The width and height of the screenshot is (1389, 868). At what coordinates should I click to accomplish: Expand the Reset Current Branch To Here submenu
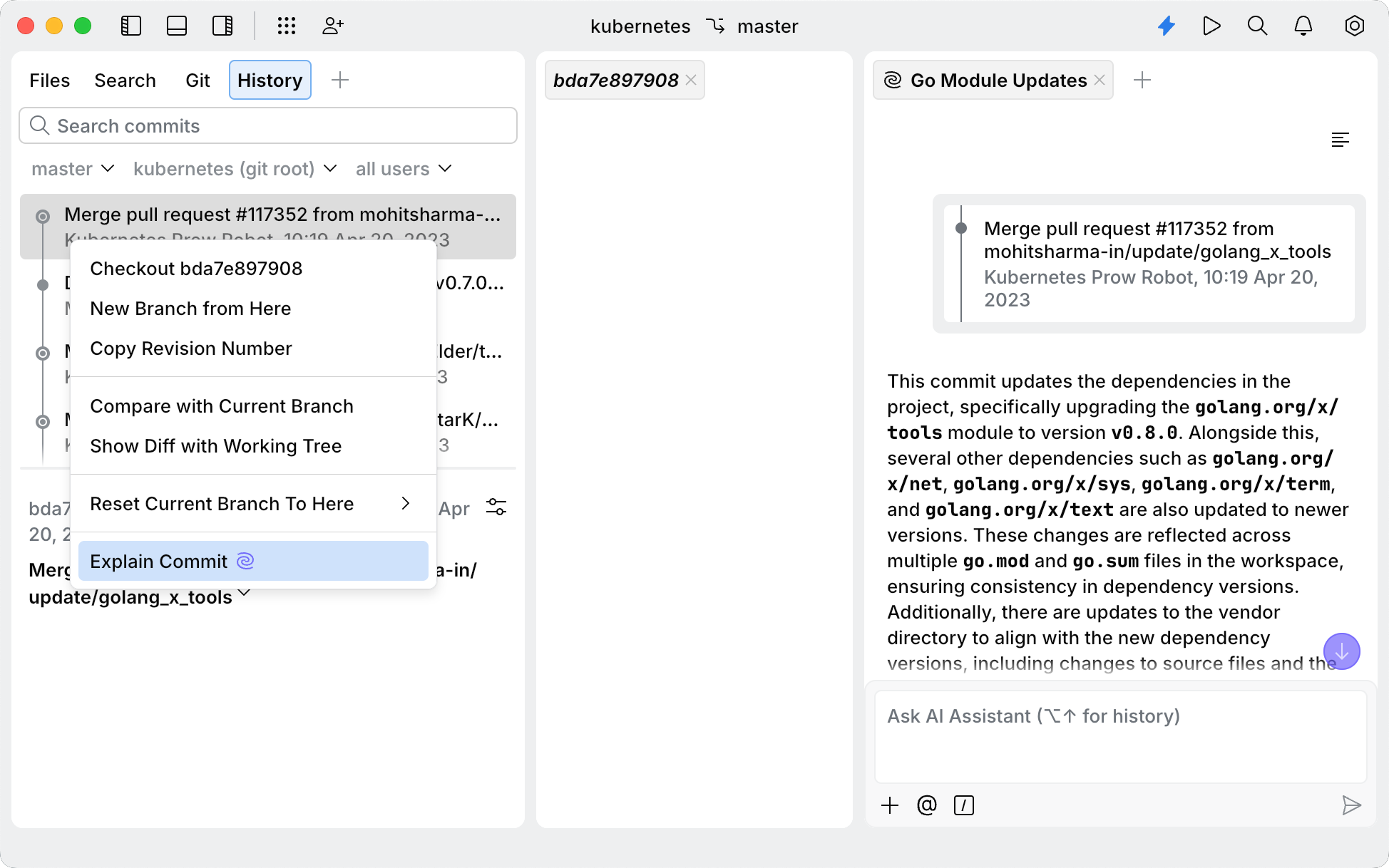253,504
